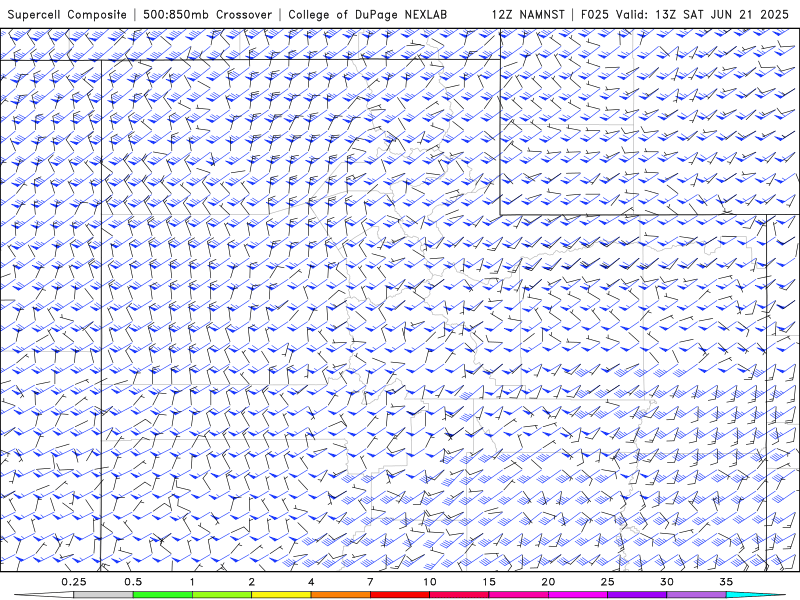Screen dimensions: 800x600
Task: Pick the magenta color bar segment
Action: pos(578,595)
